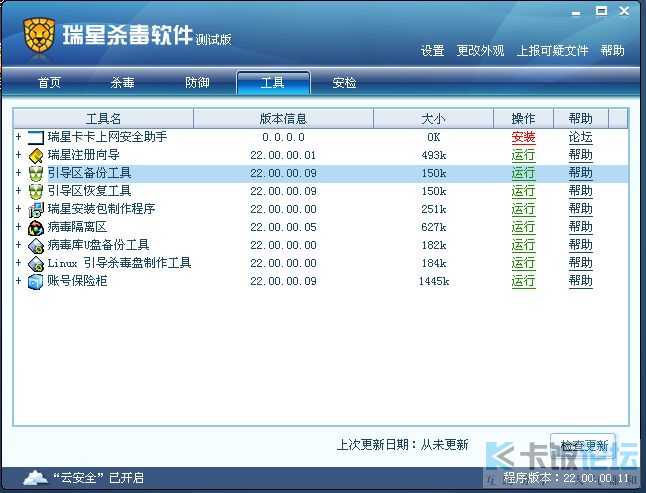Image resolution: width=646 pixels, height=493 pixels.
Task: Select the 工具 tab
Action: click(273, 82)
